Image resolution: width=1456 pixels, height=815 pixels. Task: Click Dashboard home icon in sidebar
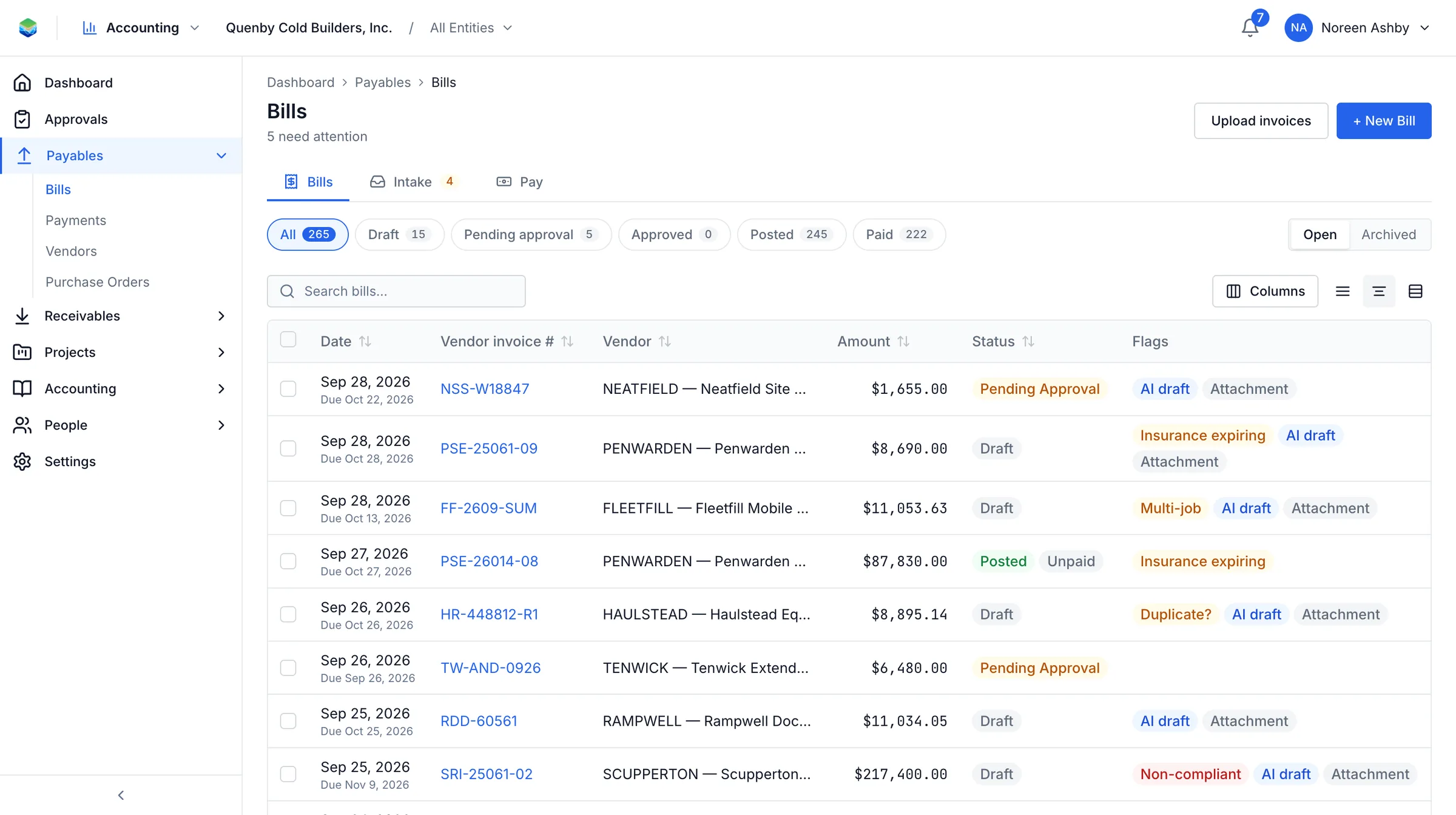tap(22, 83)
